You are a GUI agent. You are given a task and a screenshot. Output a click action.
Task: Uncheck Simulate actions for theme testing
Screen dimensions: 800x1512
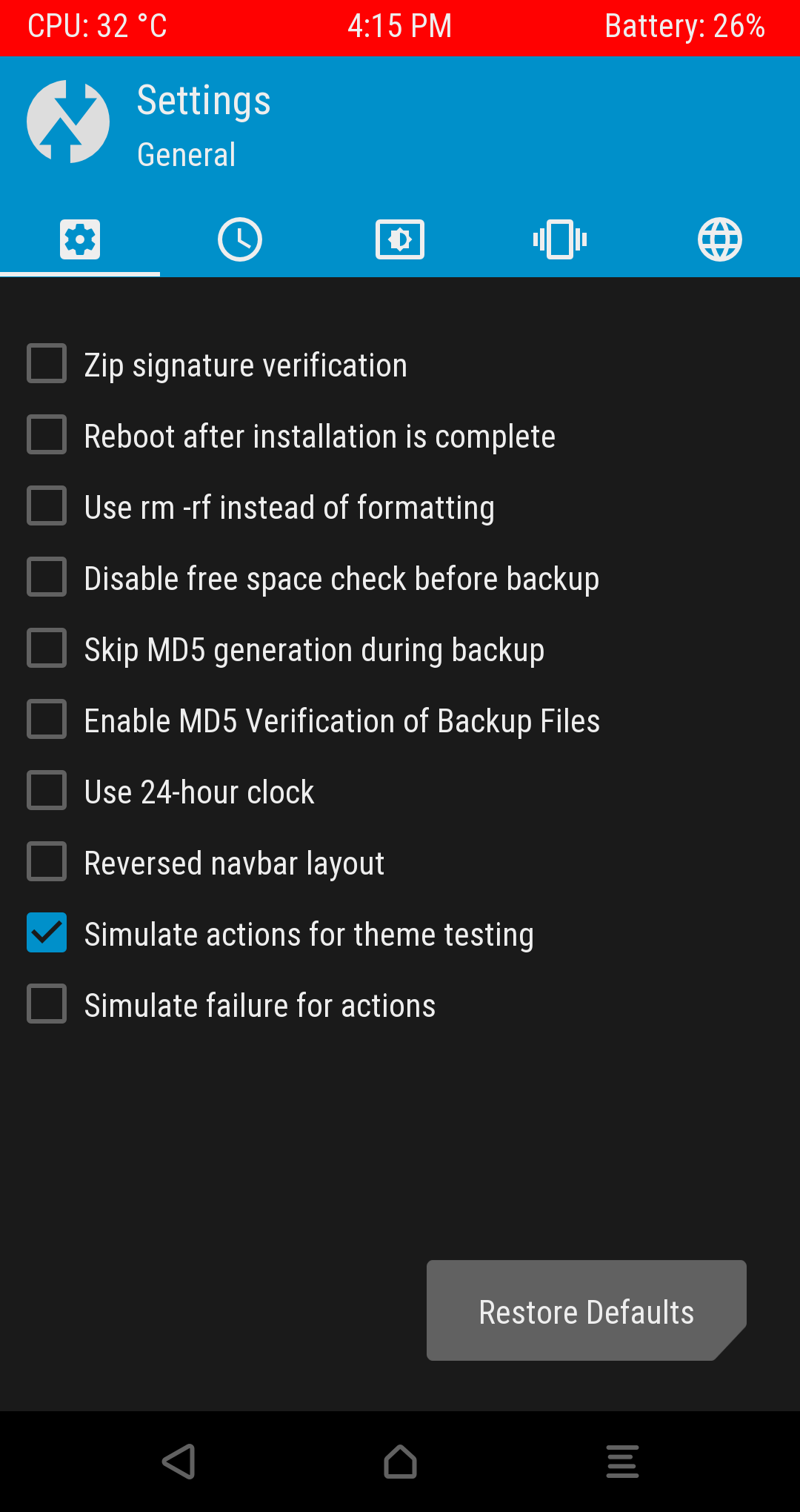tap(47, 932)
